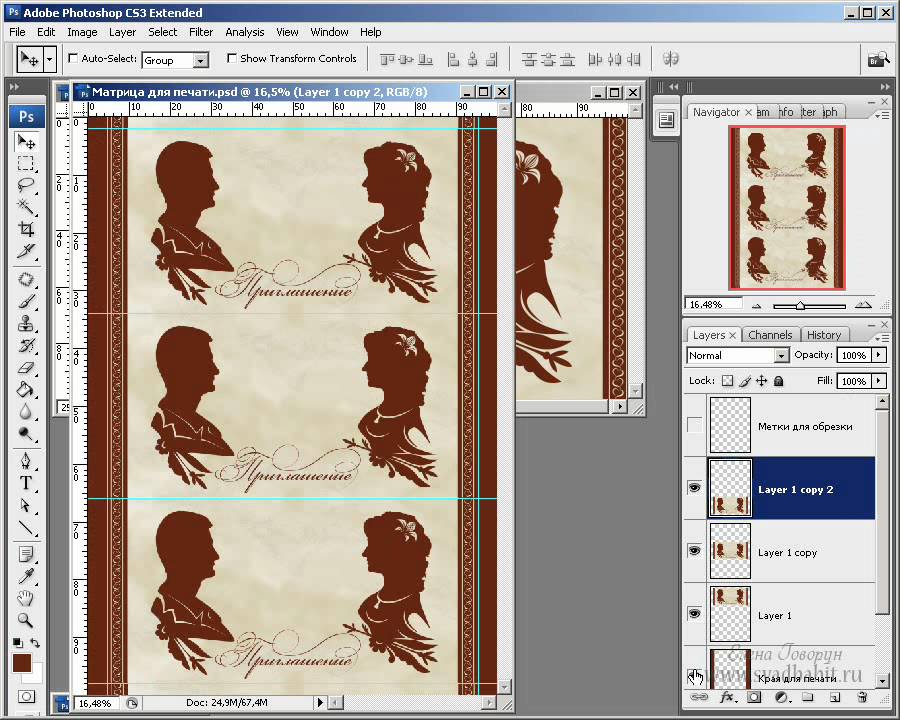Select the Healing Brush tool
Viewport: 900px width, 720px height.
26,280
